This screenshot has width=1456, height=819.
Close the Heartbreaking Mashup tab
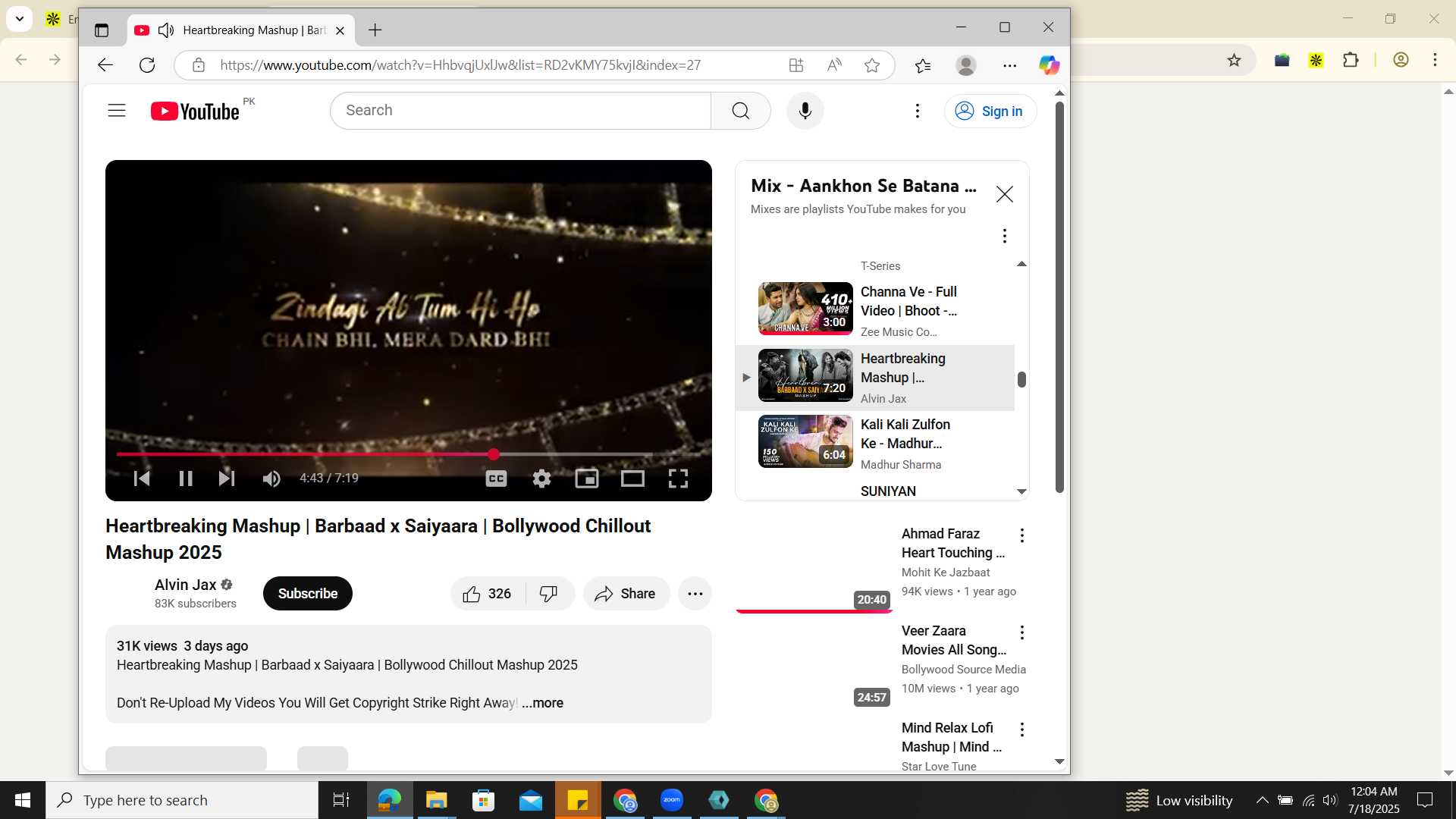[340, 30]
